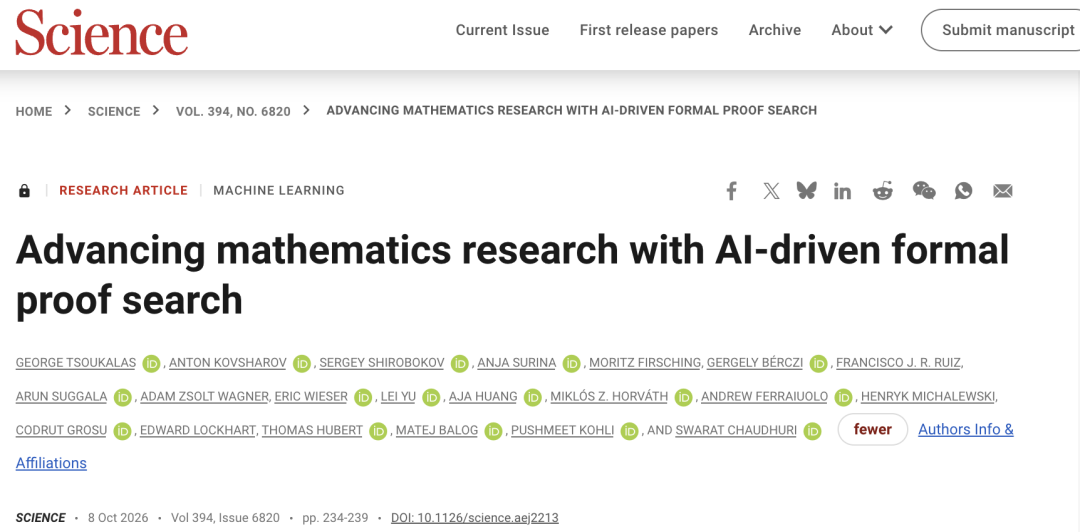Open Anja Surina's ORCID icon

[571, 363]
